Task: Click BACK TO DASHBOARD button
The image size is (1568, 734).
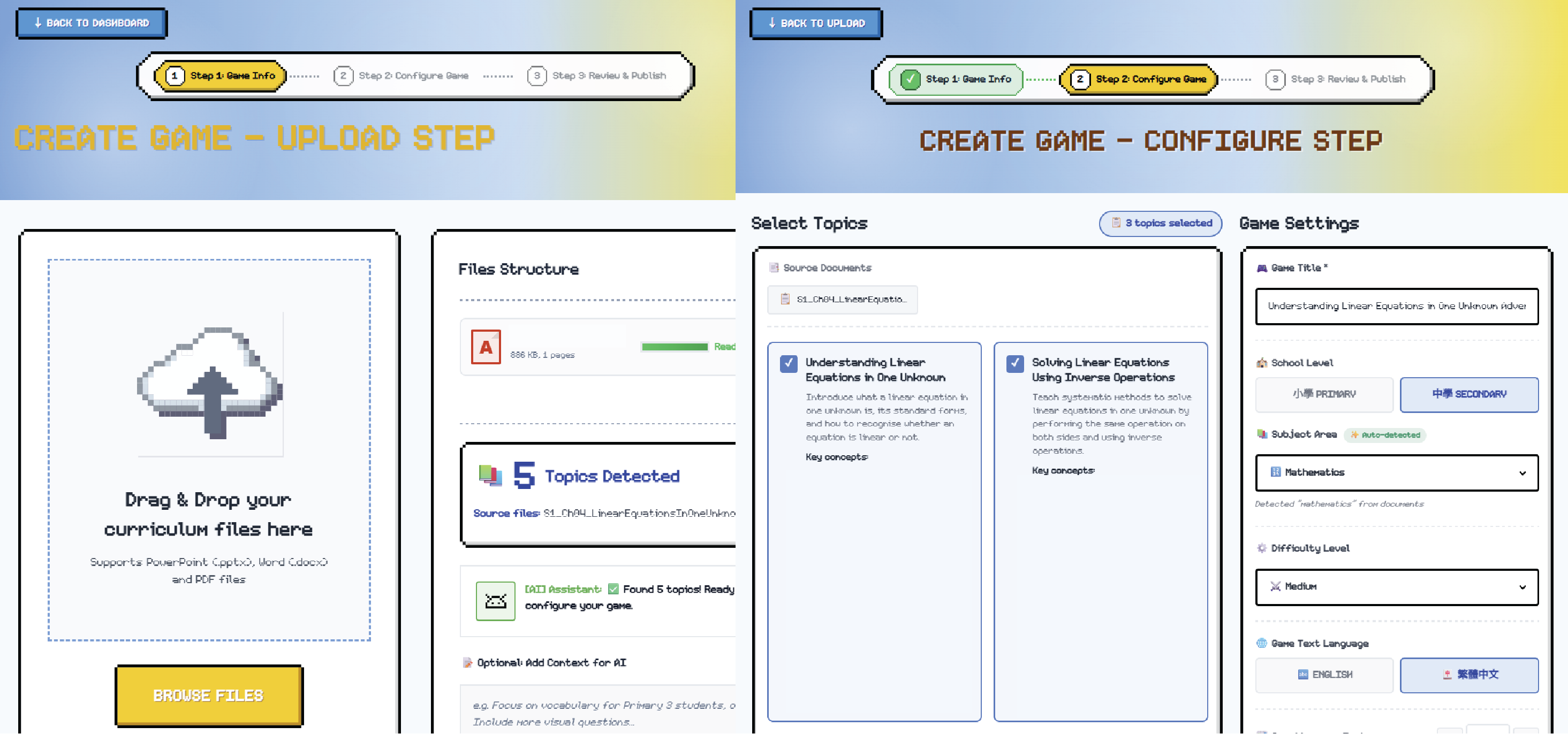Action: (92, 23)
